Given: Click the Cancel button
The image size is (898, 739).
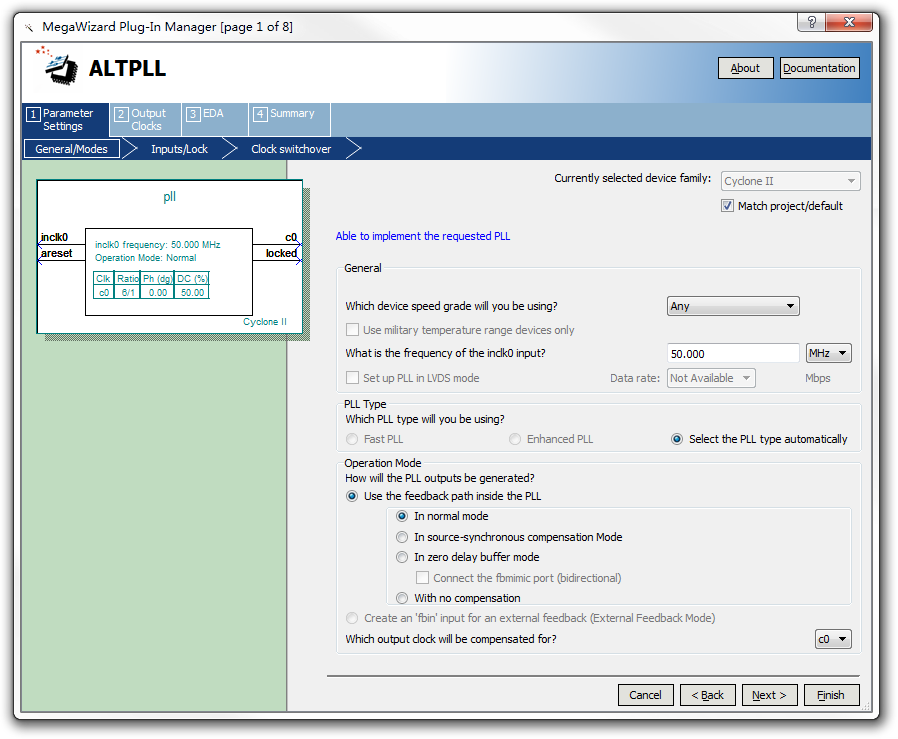Looking at the screenshot, I should (x=645, y=695).
